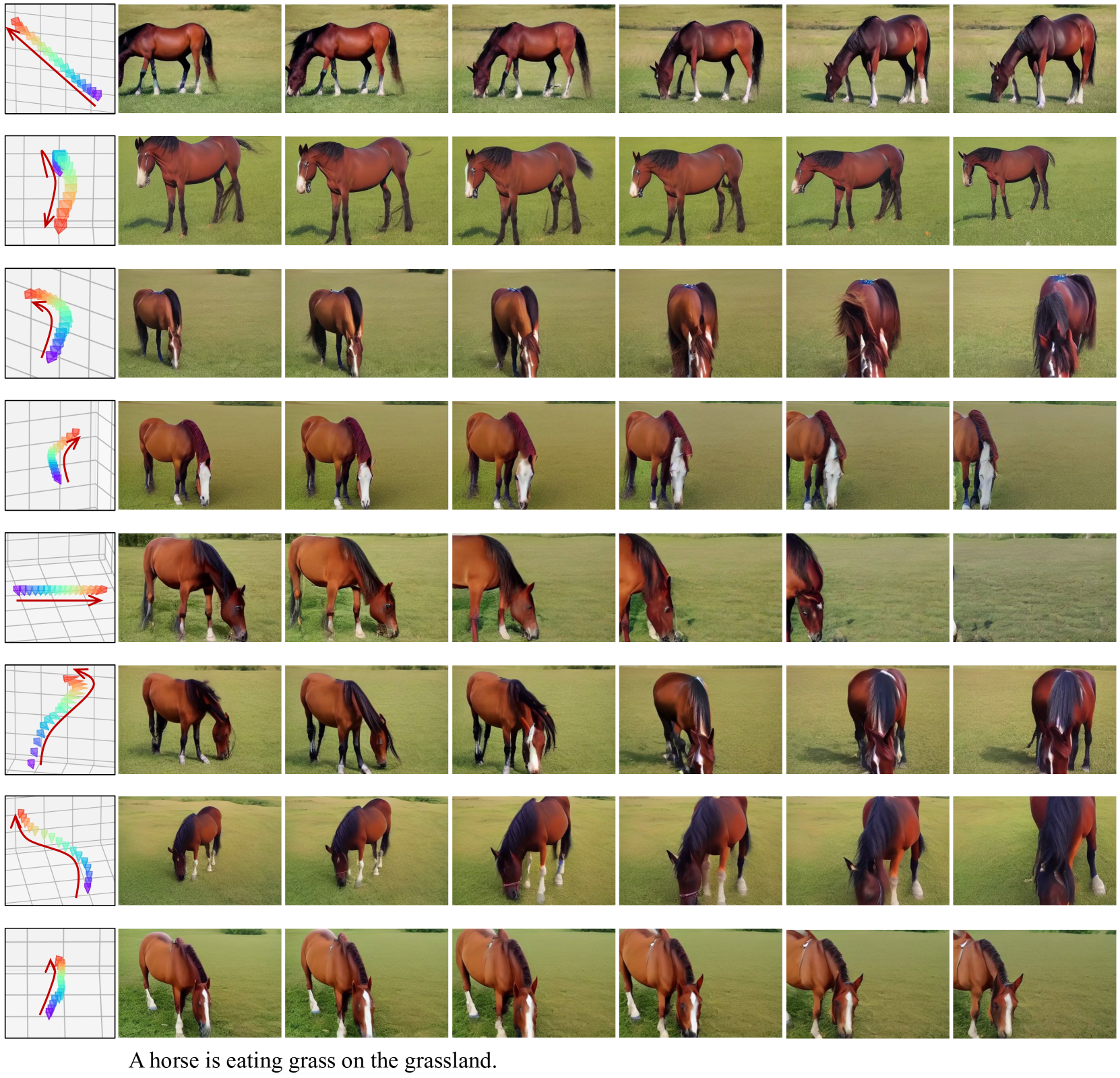
Task: Select the trajectory plot with double-headed vertical arrow
Action: point(60,191)
